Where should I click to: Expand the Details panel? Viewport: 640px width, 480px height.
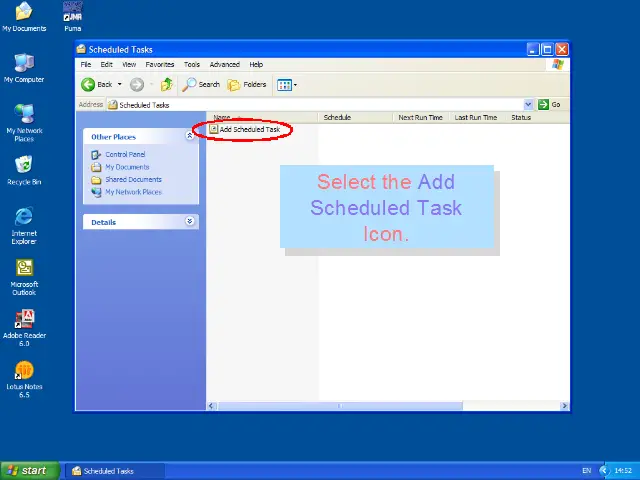[x=190, y=222]
